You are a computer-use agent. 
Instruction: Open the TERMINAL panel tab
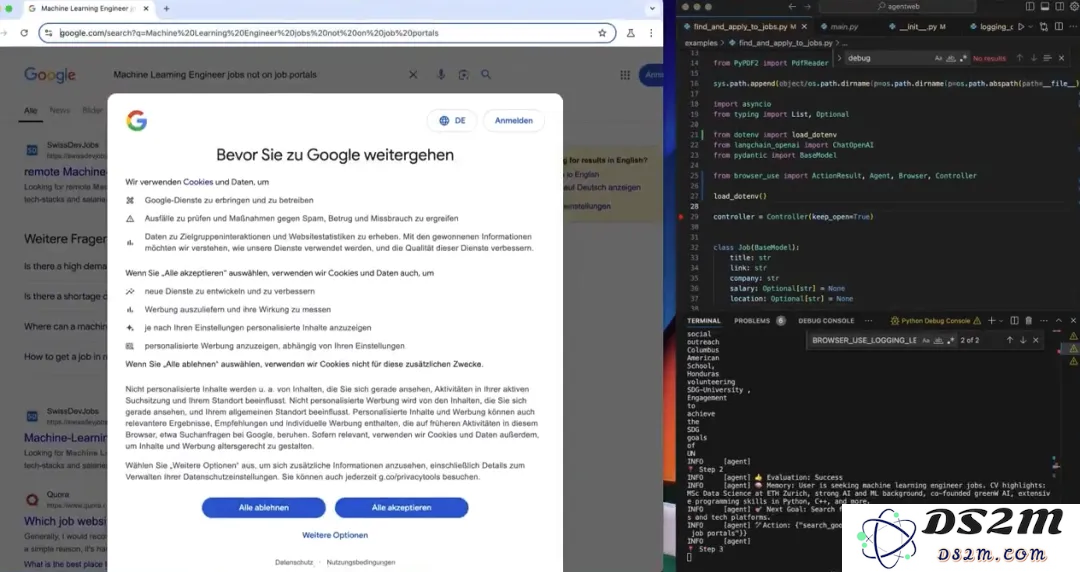click(703, 320)
